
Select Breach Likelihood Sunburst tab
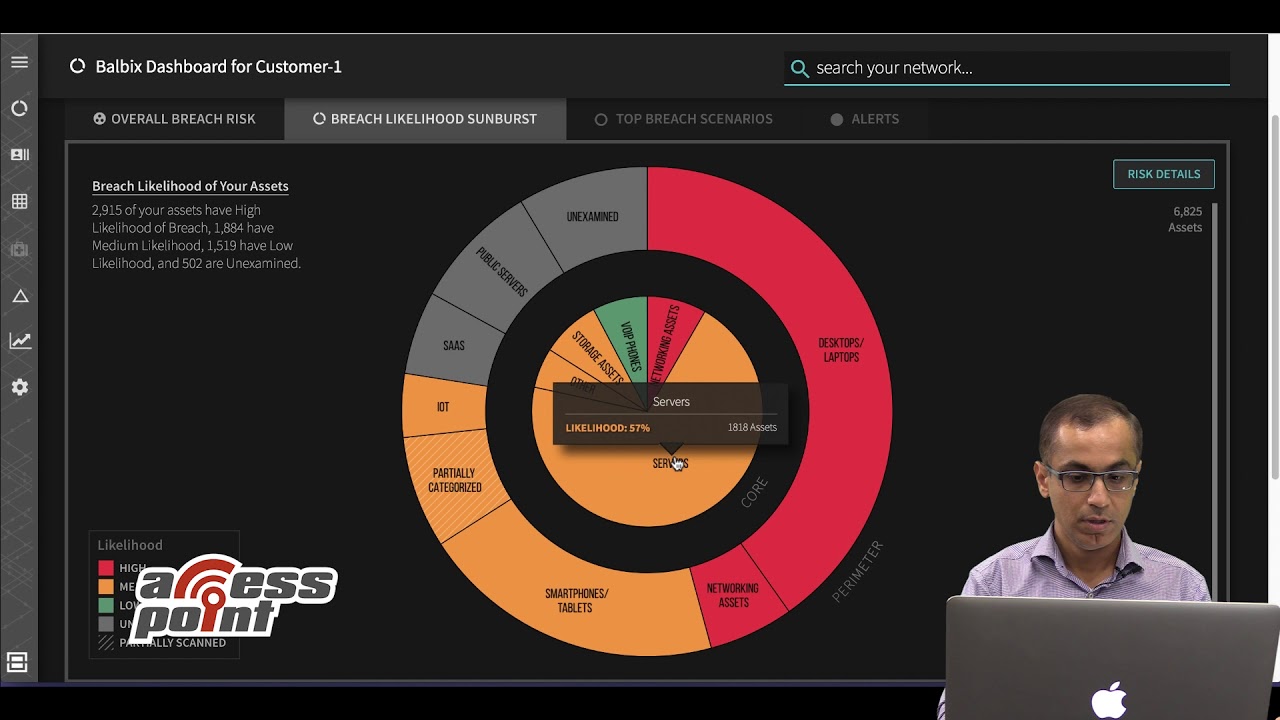point(425,118)
